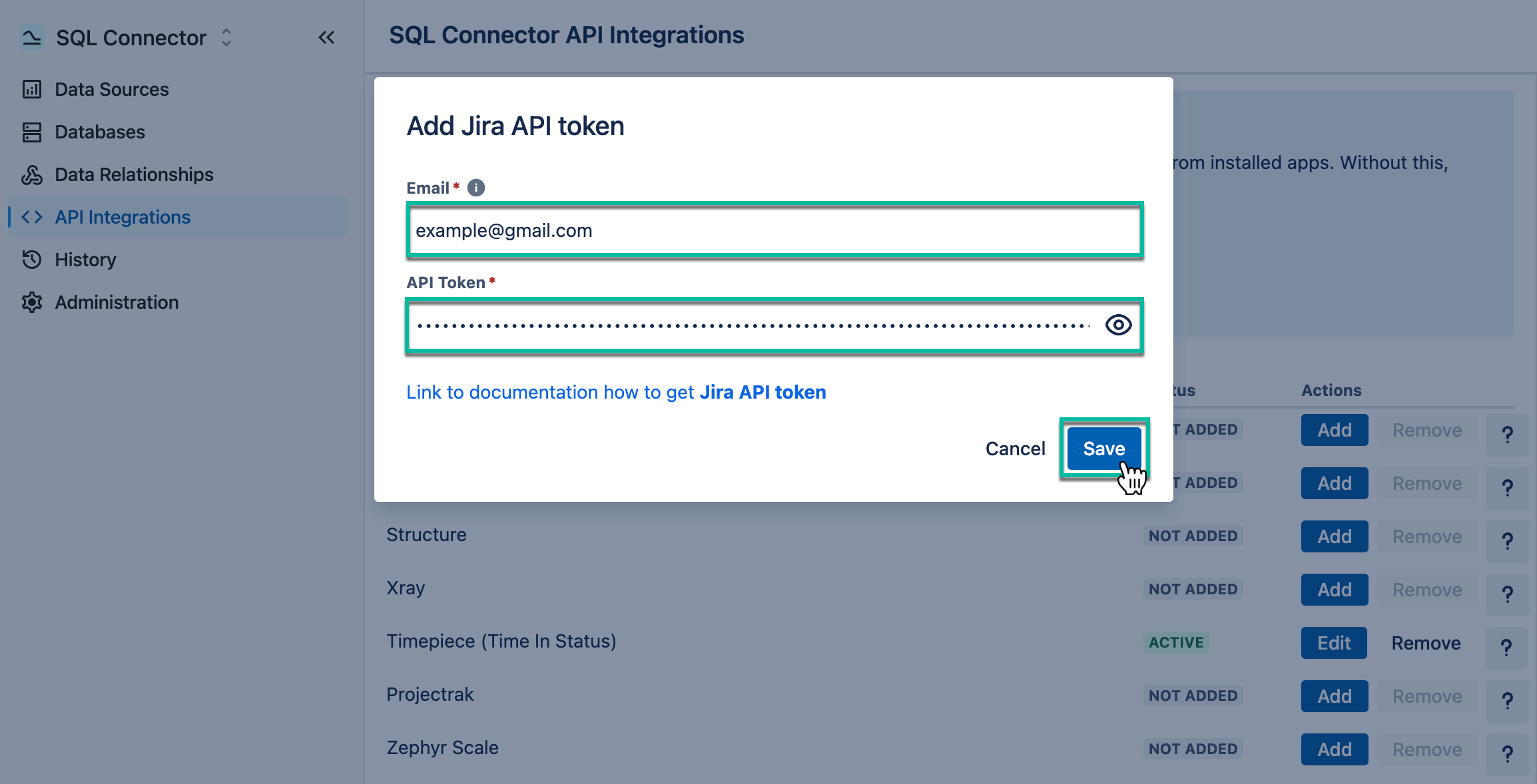Reveal the hidden API Token value
This screenshot has width=1537, height=784.
coord(1118,325)
